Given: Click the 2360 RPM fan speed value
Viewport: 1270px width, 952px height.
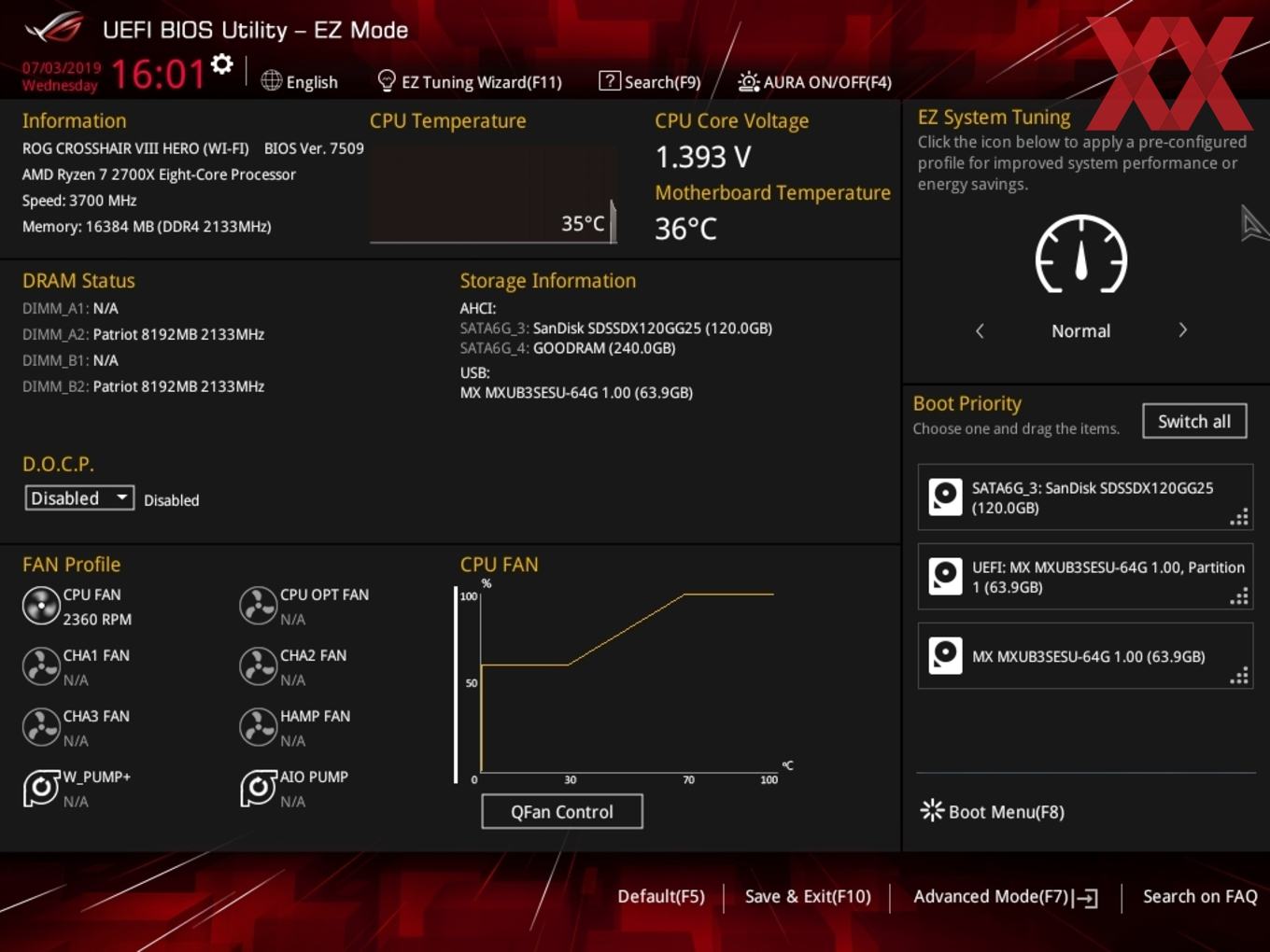Looking at the screenshot, I should (97, 620).
